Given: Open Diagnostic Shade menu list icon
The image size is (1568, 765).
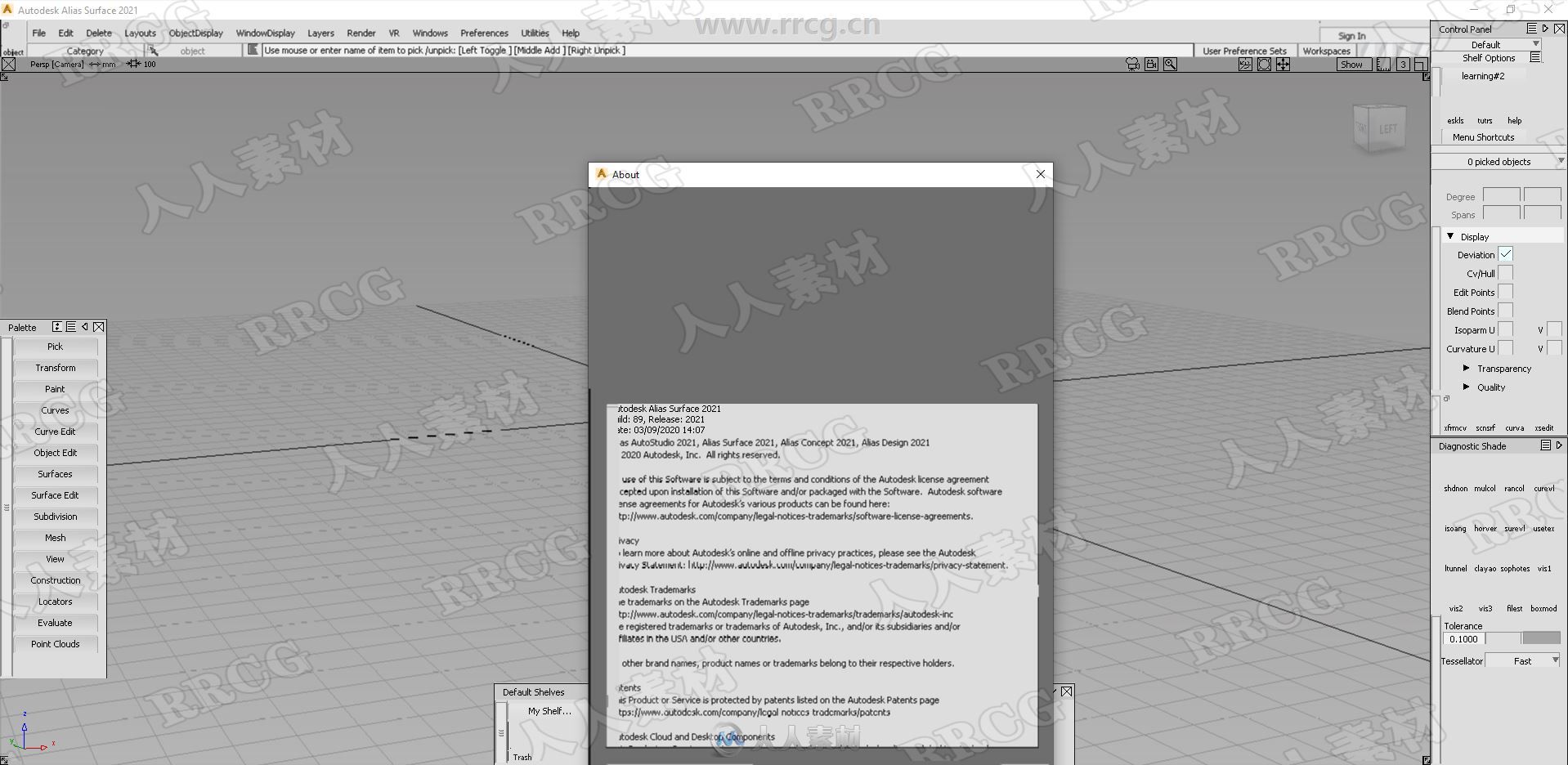Looking at the screenshot, I should click(1545, 446).
